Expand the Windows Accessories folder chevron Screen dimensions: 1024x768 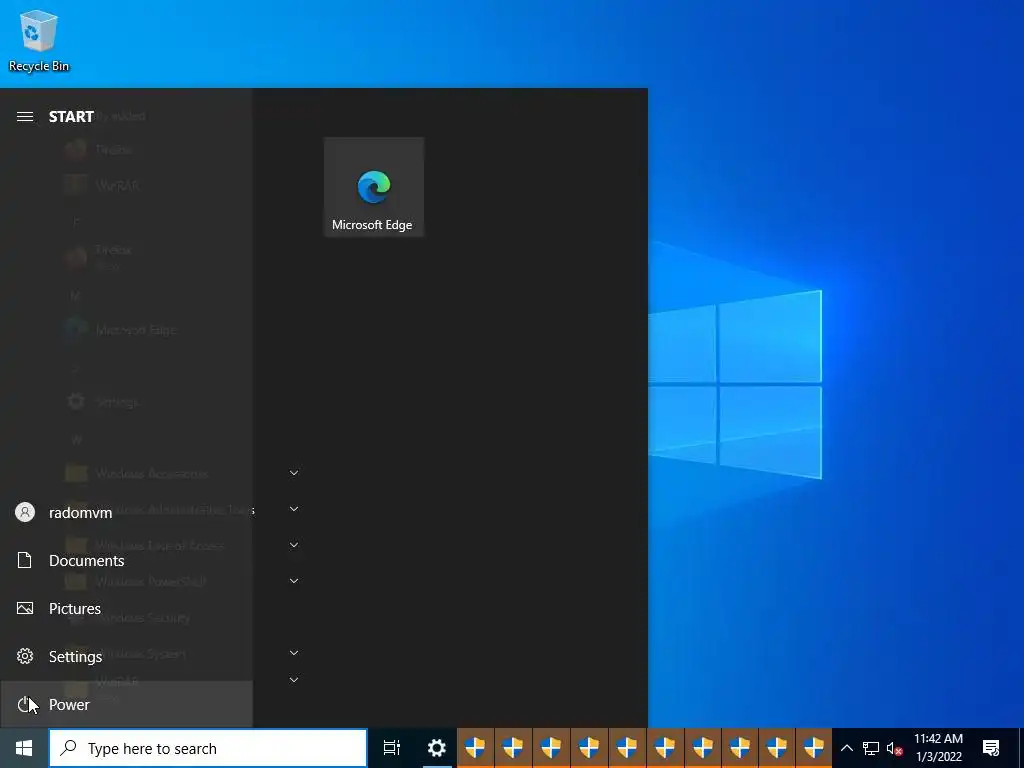click(x=294, y=473)
